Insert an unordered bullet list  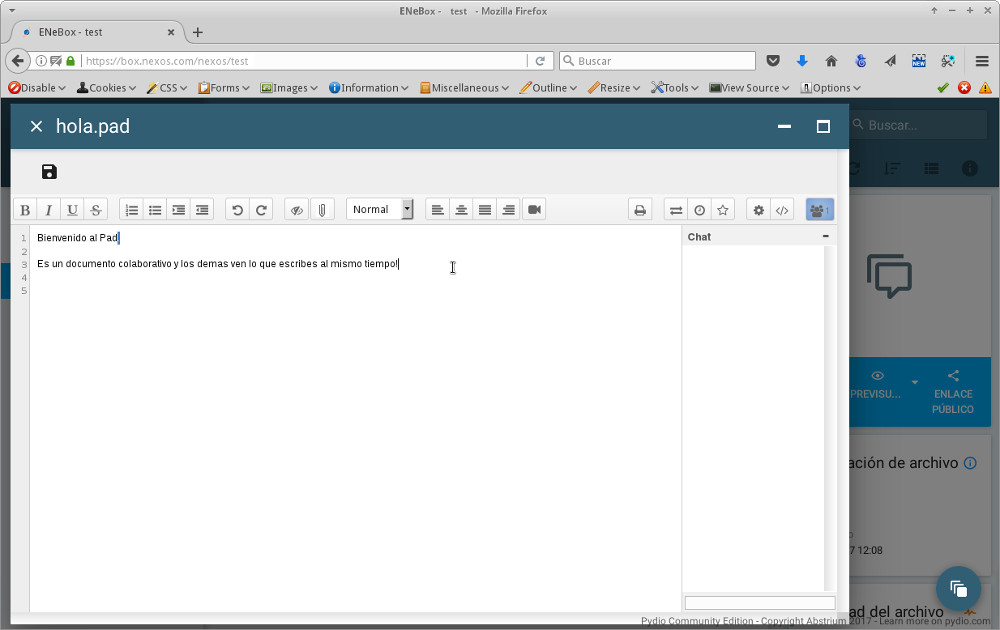click(155, 210)
